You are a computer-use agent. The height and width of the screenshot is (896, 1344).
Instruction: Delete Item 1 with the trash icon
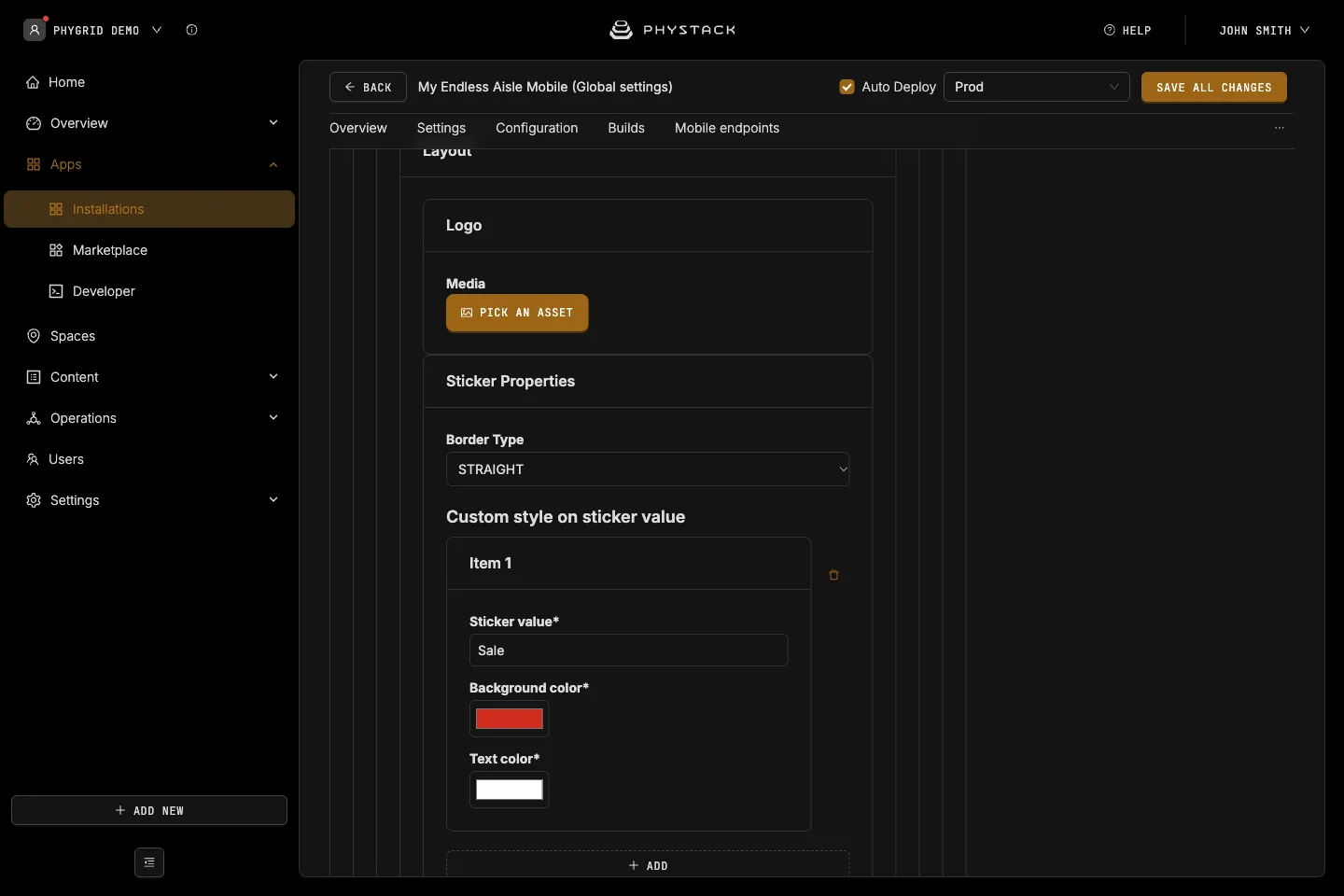coord(833,575)
